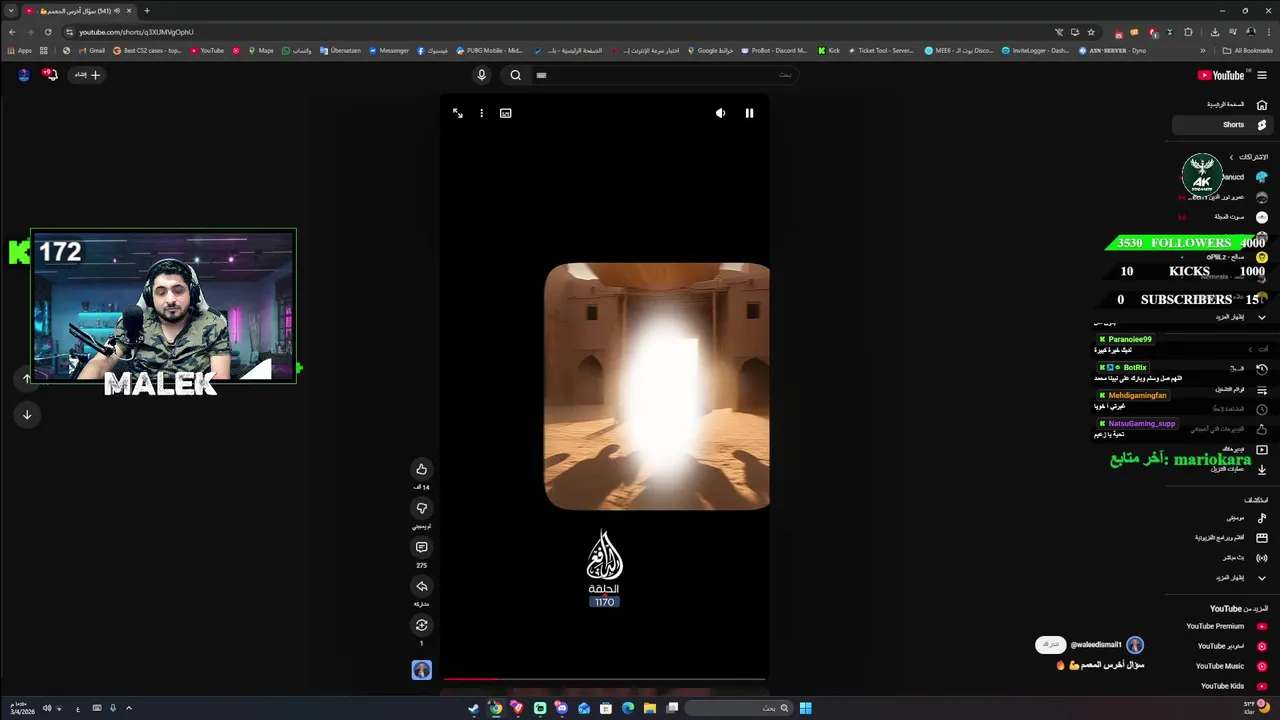Click the YouTube search input field
Image resolution: width=1280 pixels, height=720 pixels.
[664, 75]
